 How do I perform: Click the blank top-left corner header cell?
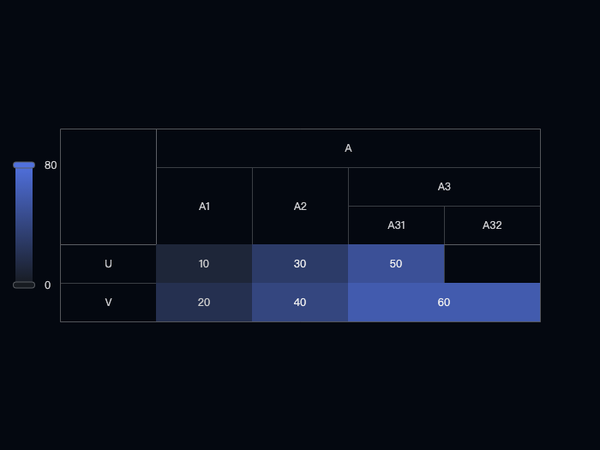coord(108,187)
